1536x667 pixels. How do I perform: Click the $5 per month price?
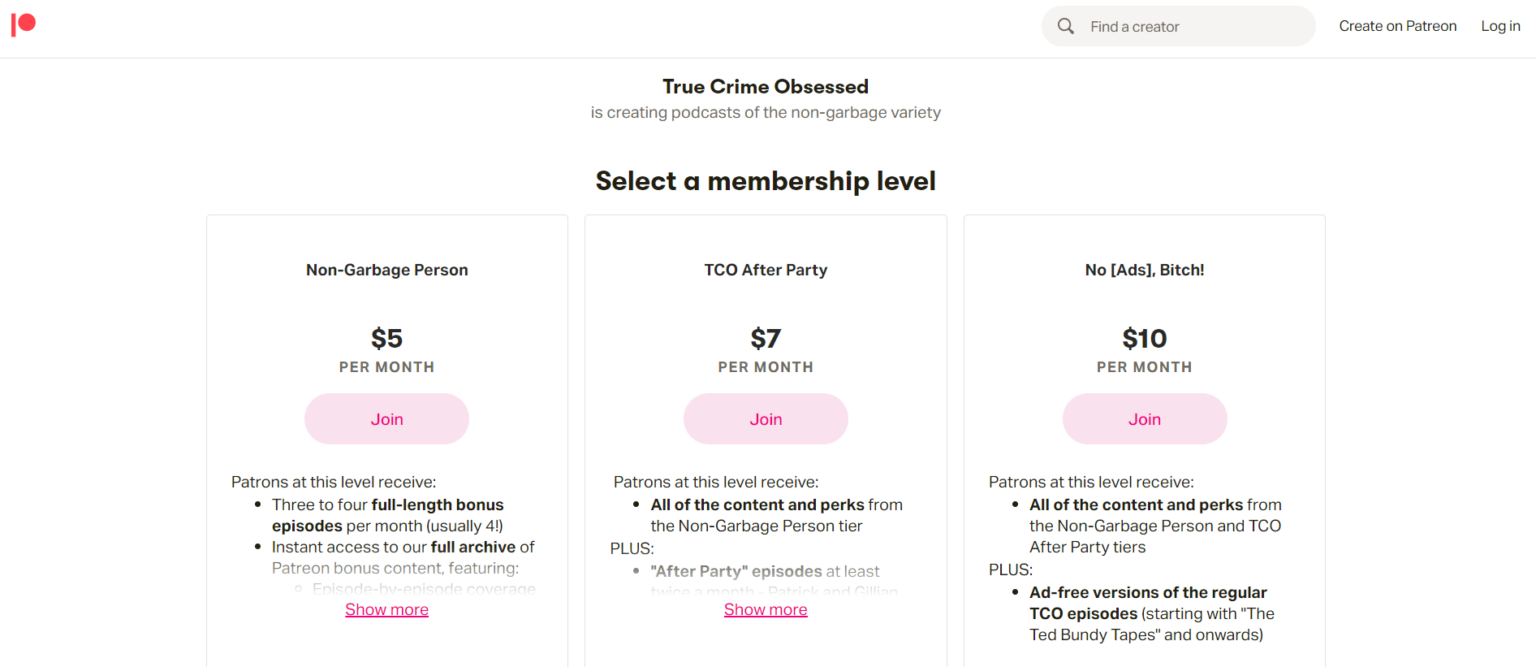(x=387, y=339)
